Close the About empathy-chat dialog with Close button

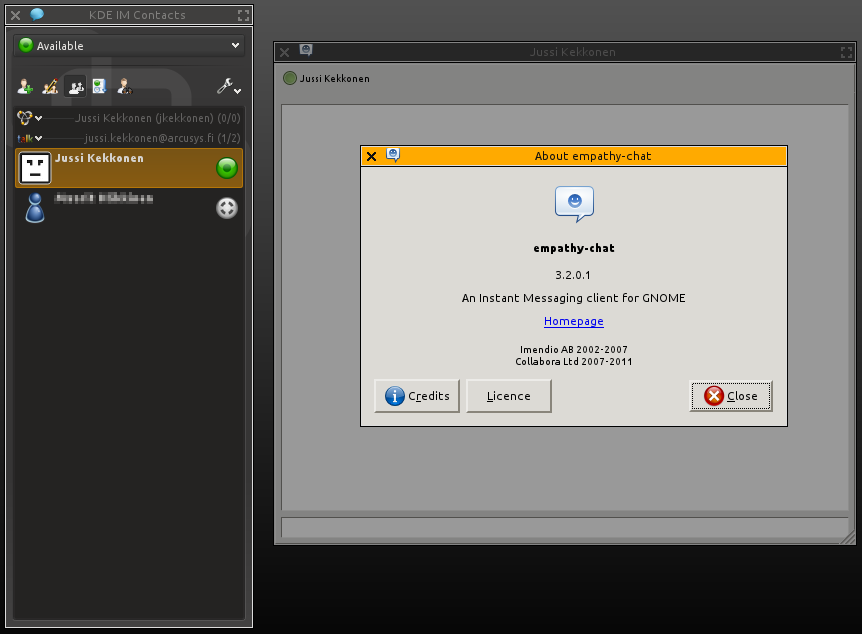pos(731,396)
